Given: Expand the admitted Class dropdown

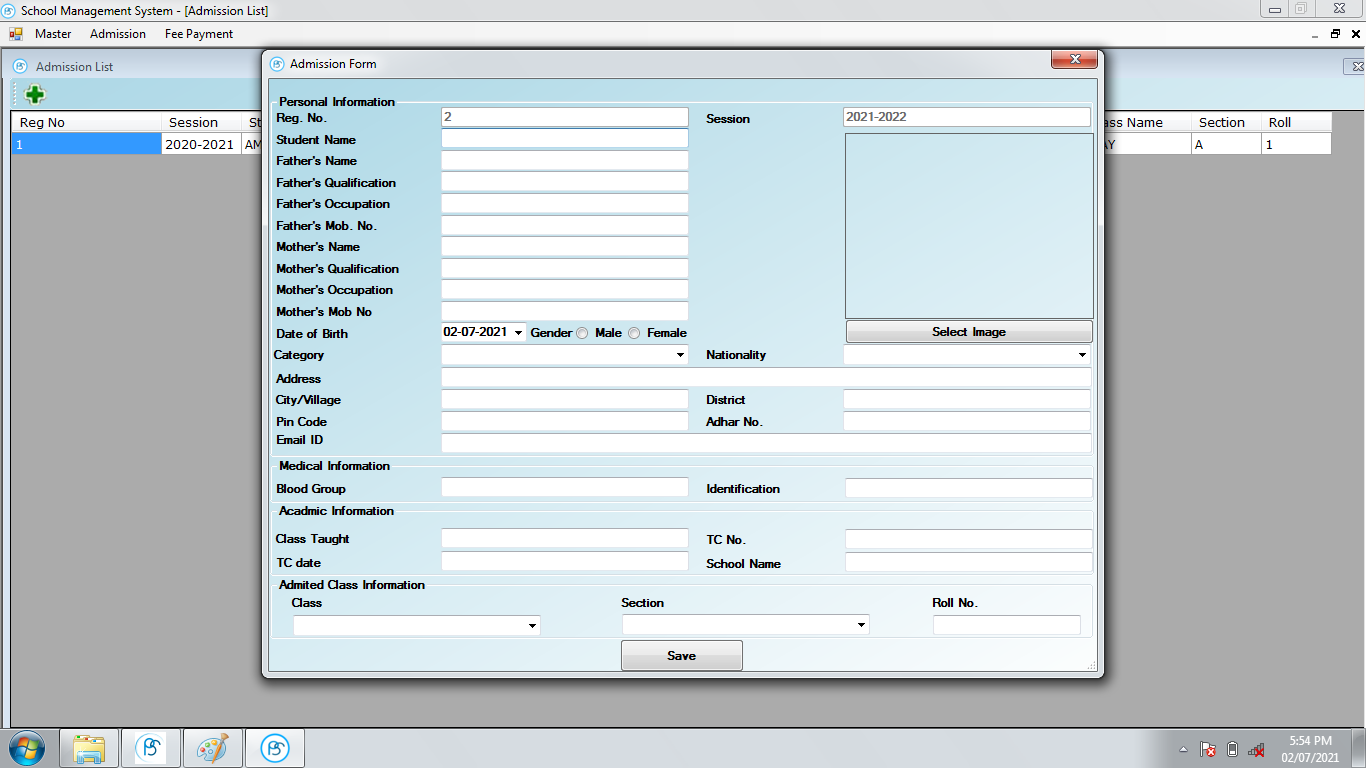Looking at the screenshot, I should click(x=531, y=626).
